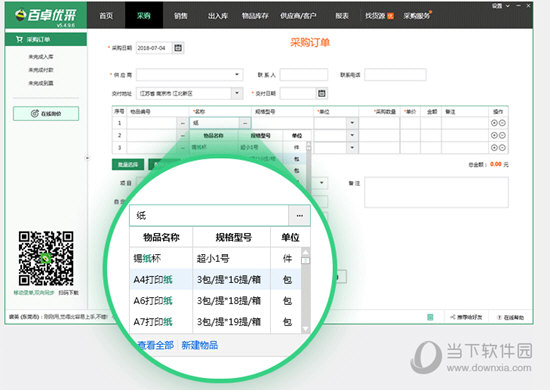Screen dimensions: 550x390
Task: Open the 出入库 tab
Action: [x=218, y=16]
